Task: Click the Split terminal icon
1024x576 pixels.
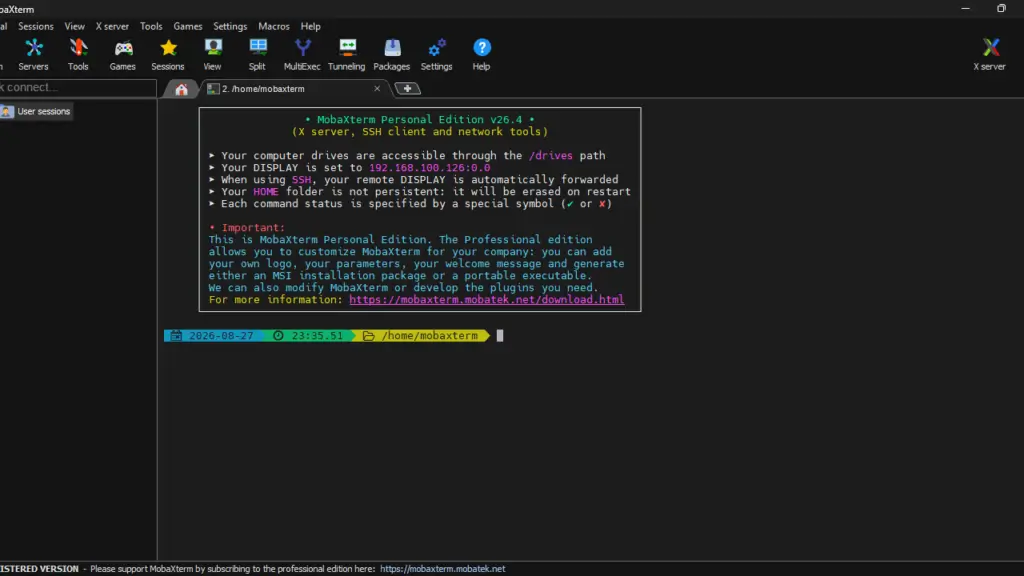Action: [257, 54]
